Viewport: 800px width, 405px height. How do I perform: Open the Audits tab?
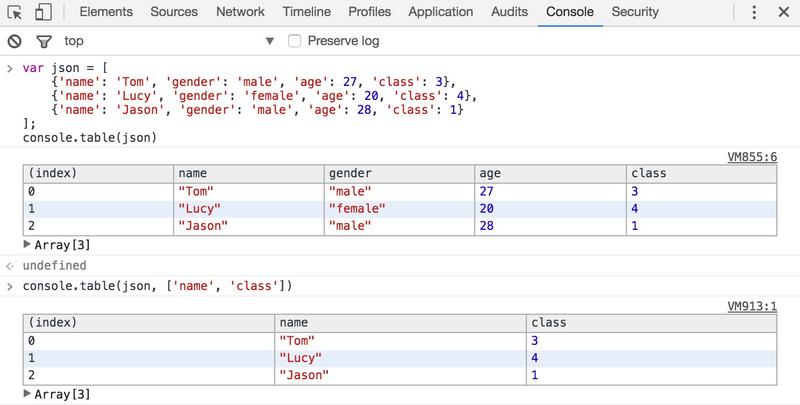point(510,12)
